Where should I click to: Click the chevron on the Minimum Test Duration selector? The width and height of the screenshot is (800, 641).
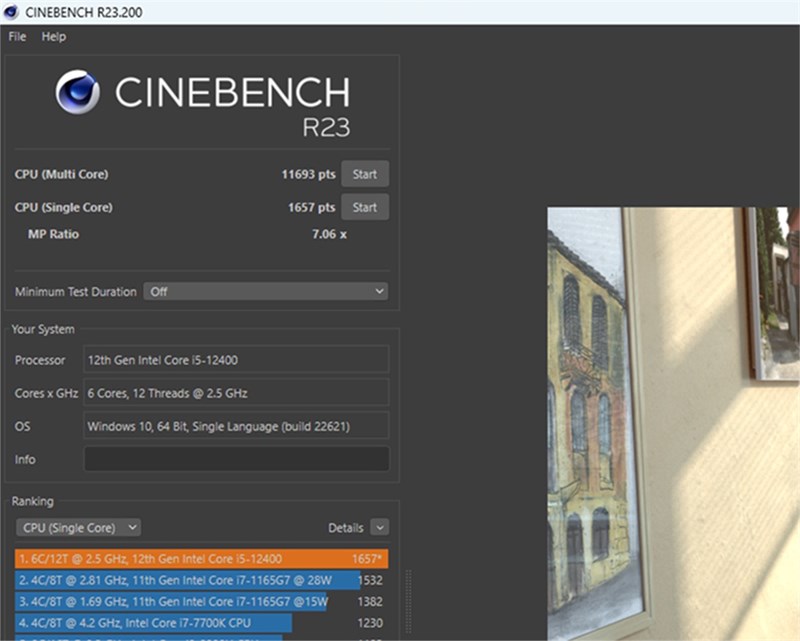click(x=380, y=290)
